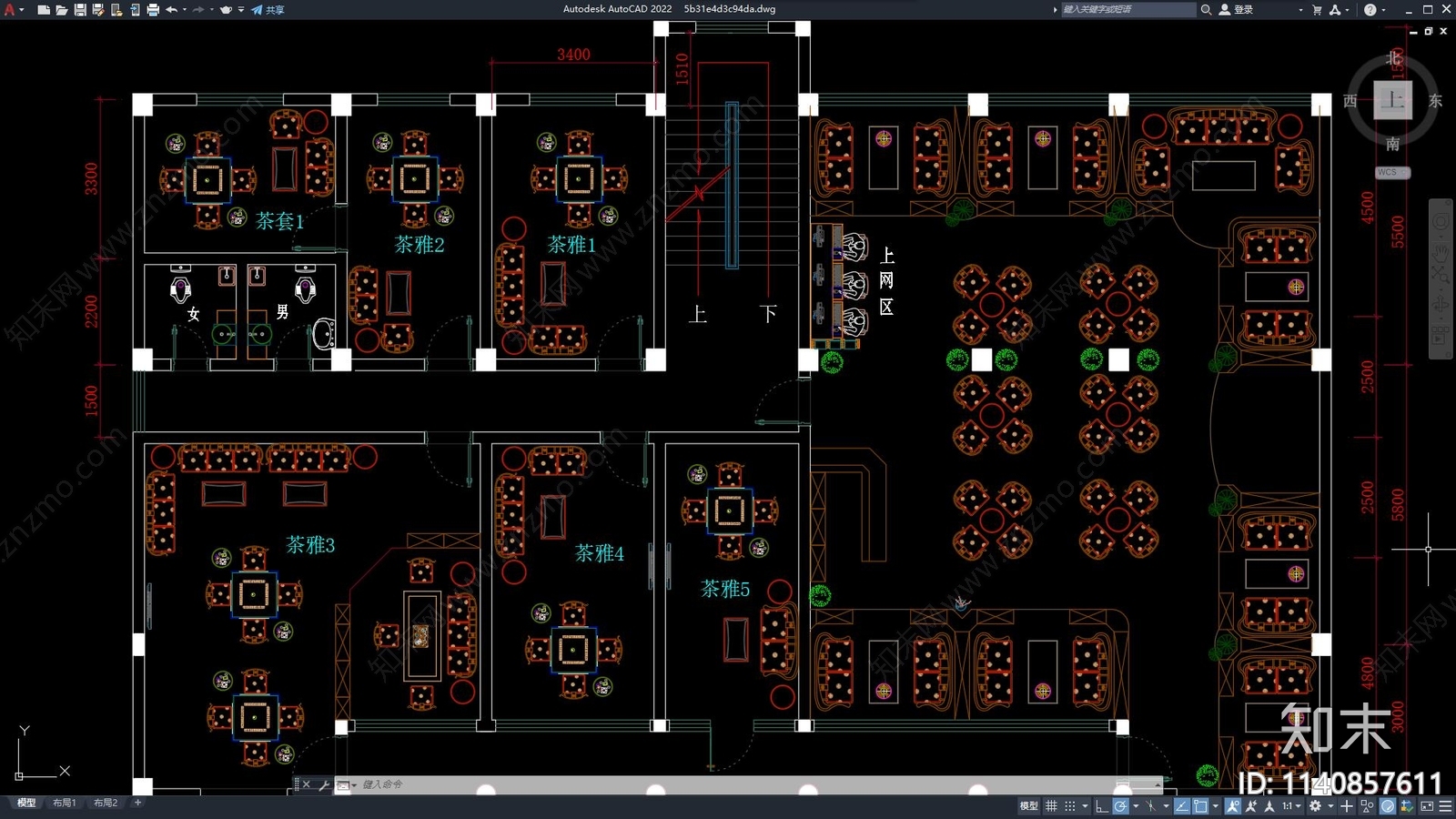Toggle the drawing grid display

pyautogui.click(x=1051, y=806)
